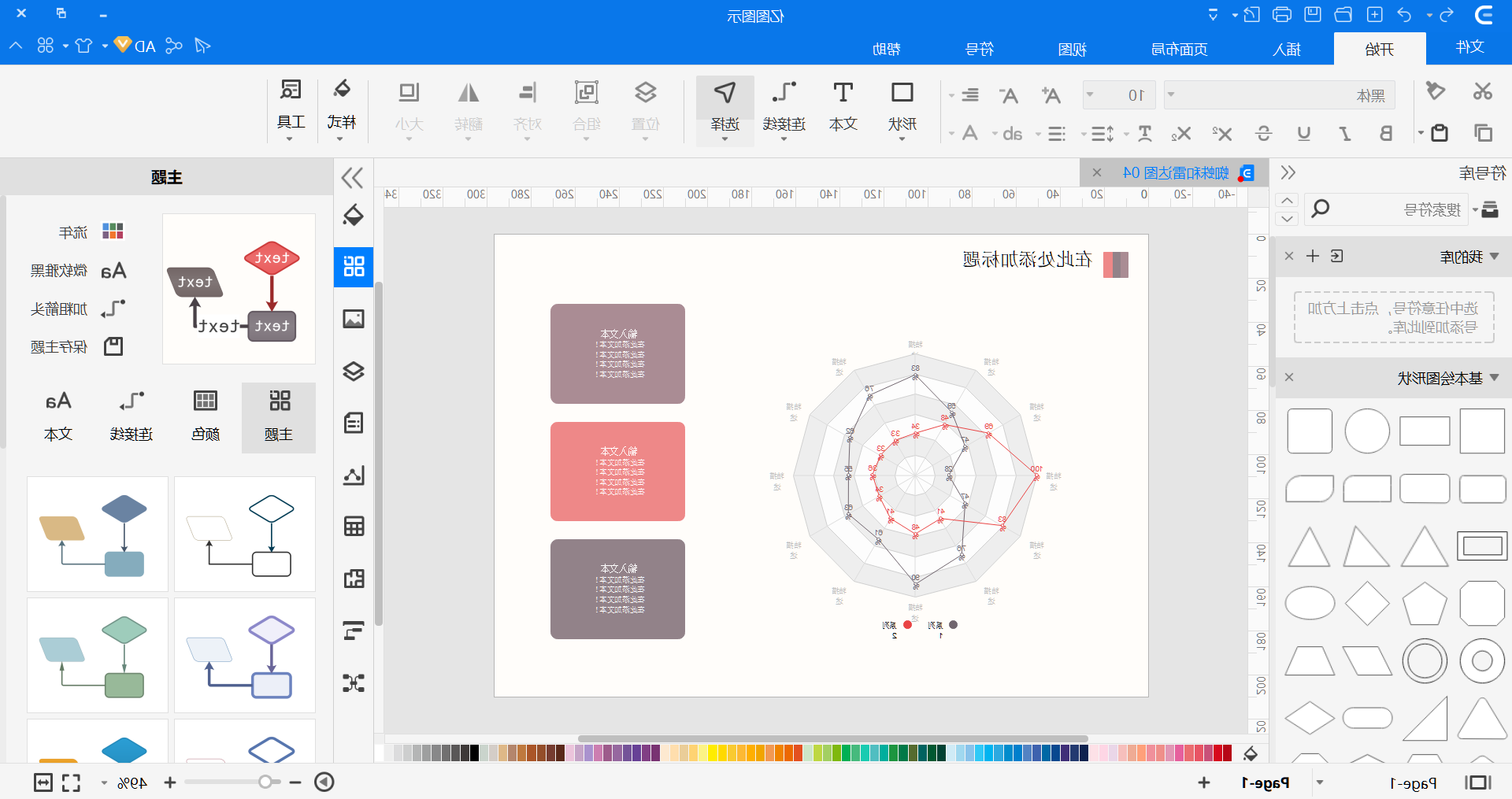Toggle Italic formatting

1345,134
